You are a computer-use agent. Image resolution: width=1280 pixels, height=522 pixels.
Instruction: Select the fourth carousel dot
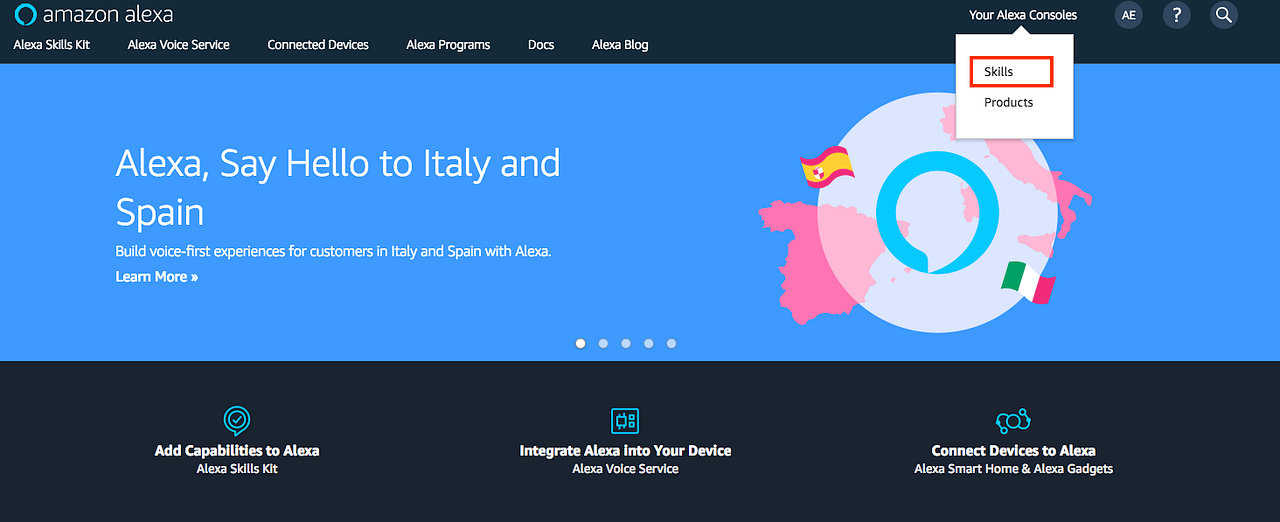649,343
